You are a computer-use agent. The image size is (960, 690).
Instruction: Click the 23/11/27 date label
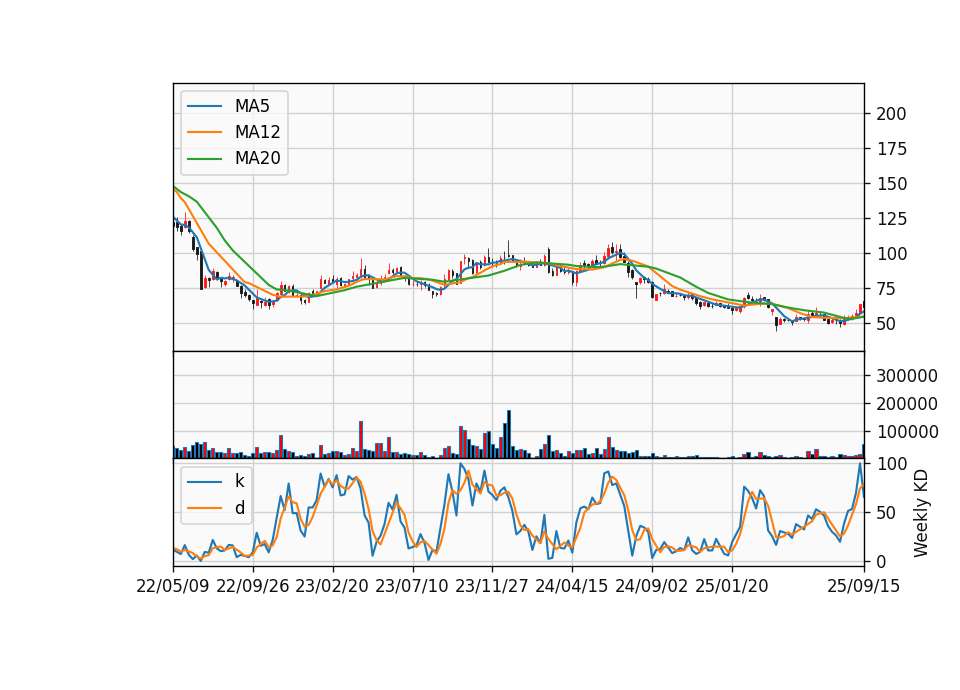[x=492, y=586]
